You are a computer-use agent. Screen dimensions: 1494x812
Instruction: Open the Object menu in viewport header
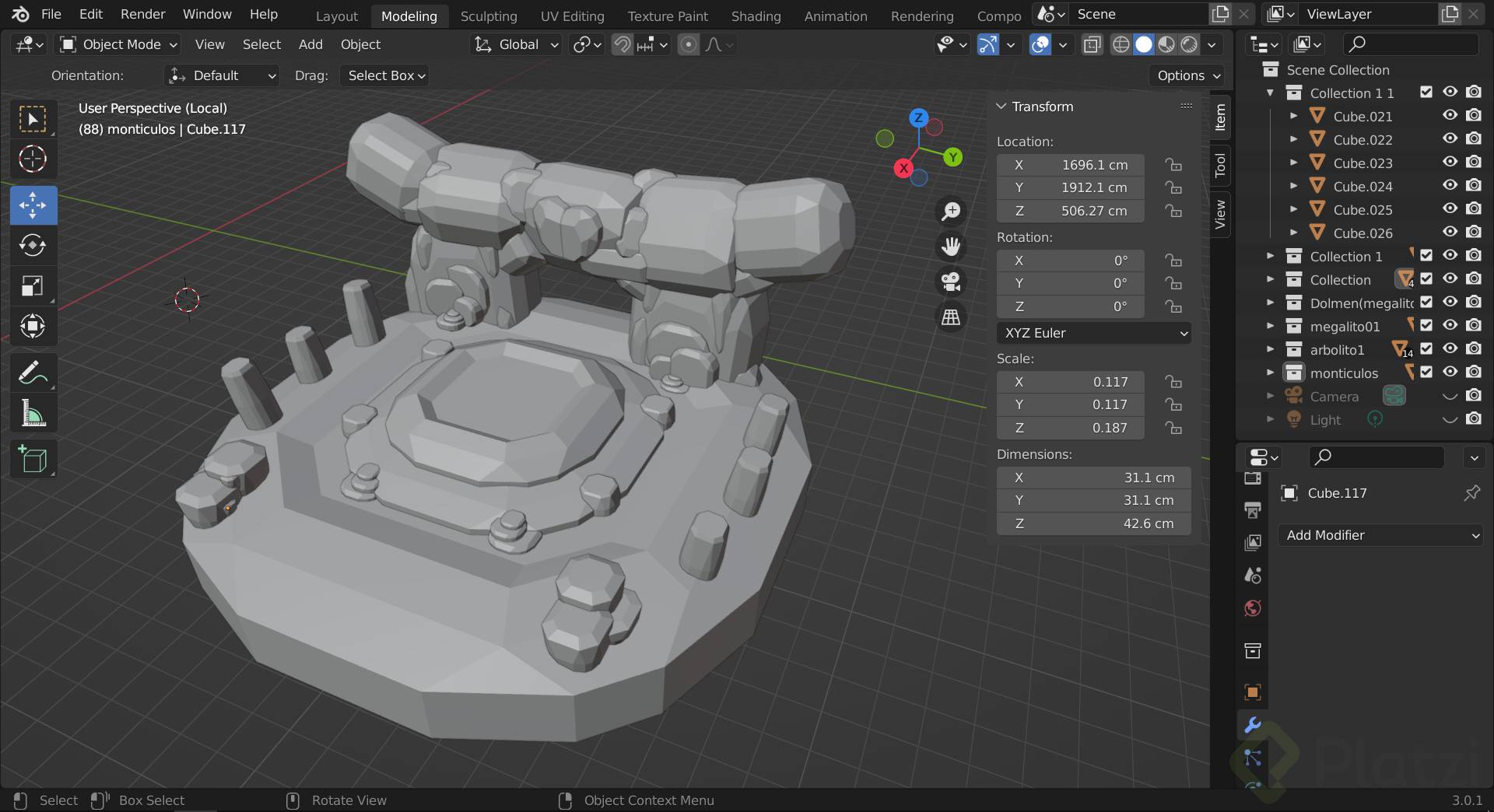click(360, 44)
